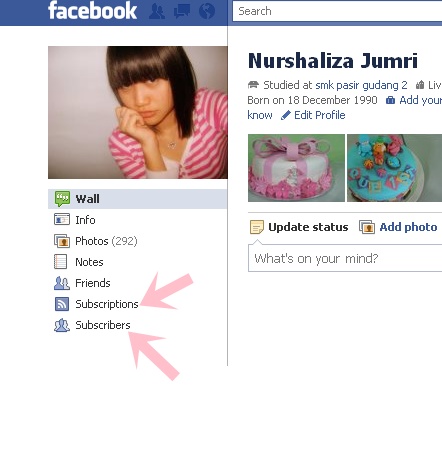The image size is (442, 451).
Task: Click the Add photo link
Action: coord(408,227)
